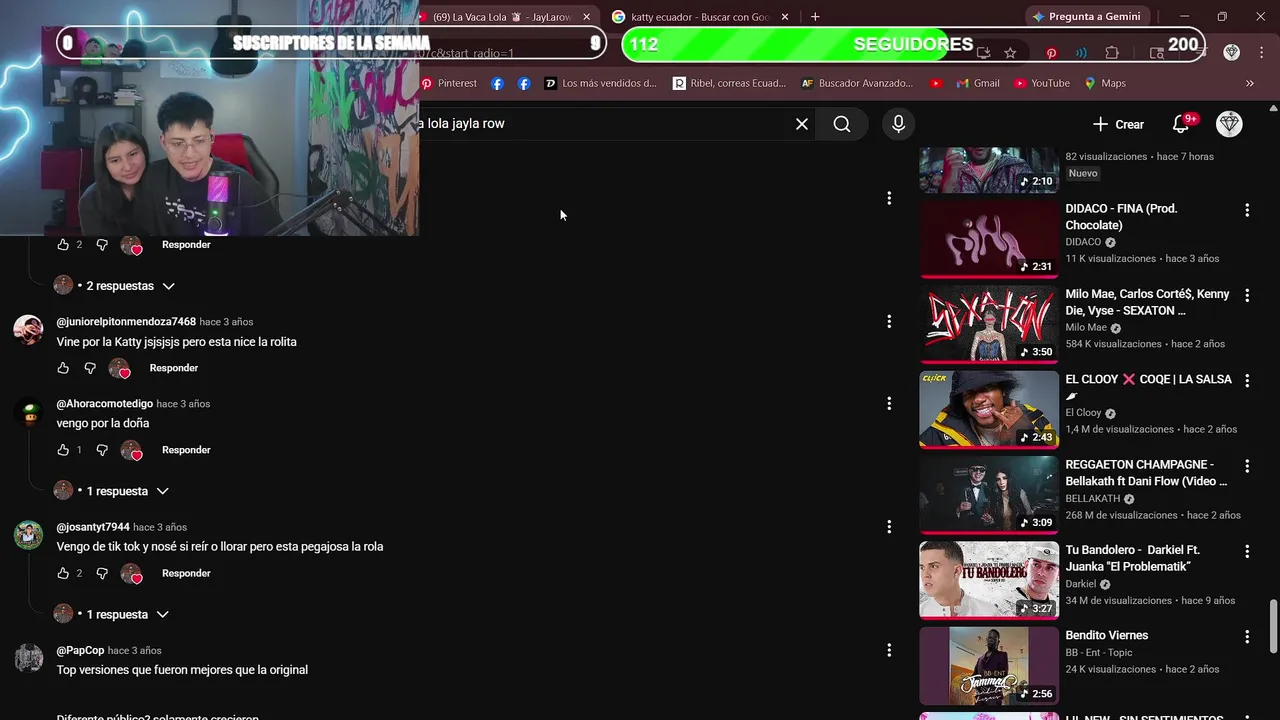Reply to Ahoracomotedigo via Responder
The image size is (1280, 720).
coord(186,450)
